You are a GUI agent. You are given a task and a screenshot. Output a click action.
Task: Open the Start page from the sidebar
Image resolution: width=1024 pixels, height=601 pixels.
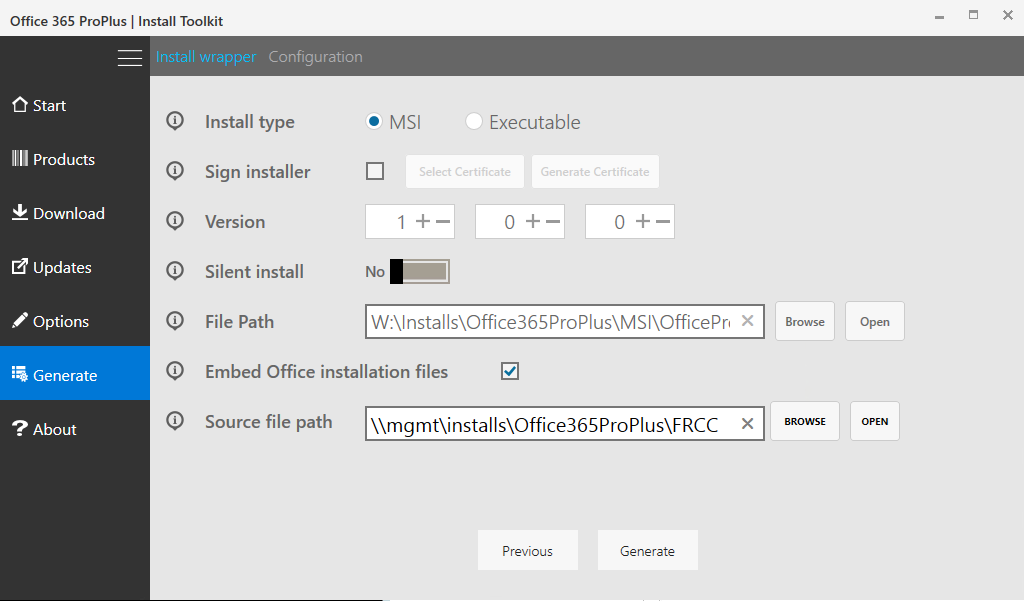[45, 104]
